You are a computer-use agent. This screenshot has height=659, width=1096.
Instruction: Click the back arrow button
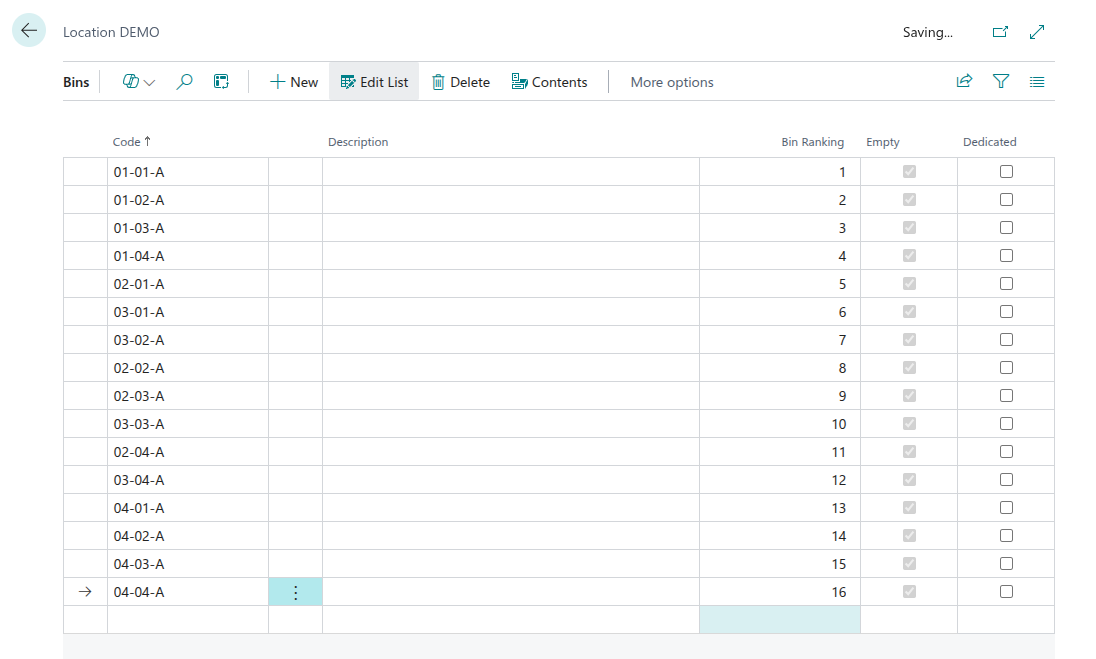[x=29, y=31]
